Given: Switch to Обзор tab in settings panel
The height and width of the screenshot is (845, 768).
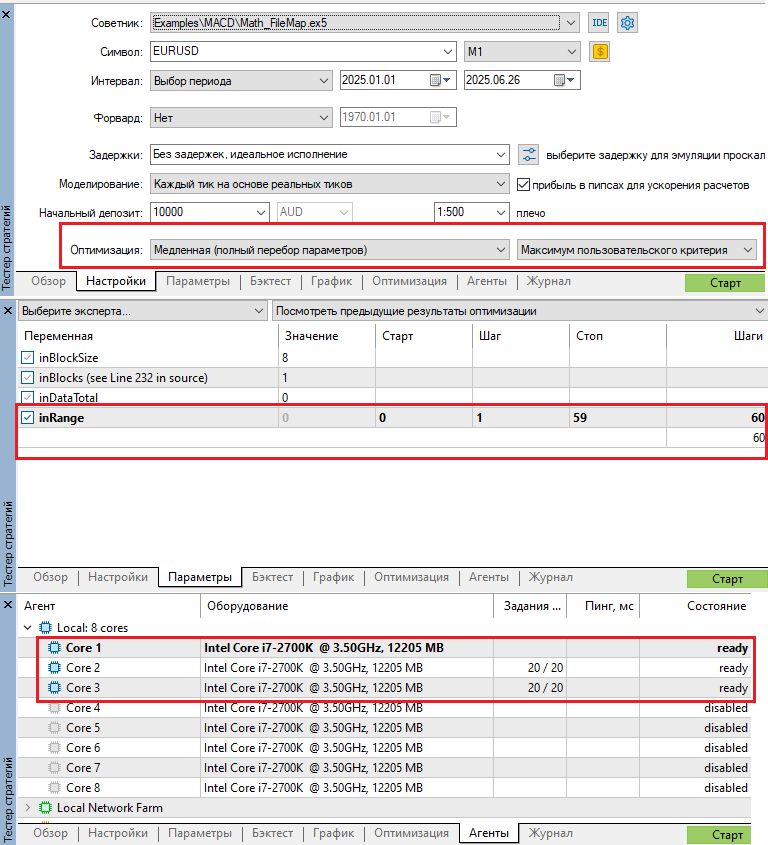Looking at the screenshot, I should point(48,281).
